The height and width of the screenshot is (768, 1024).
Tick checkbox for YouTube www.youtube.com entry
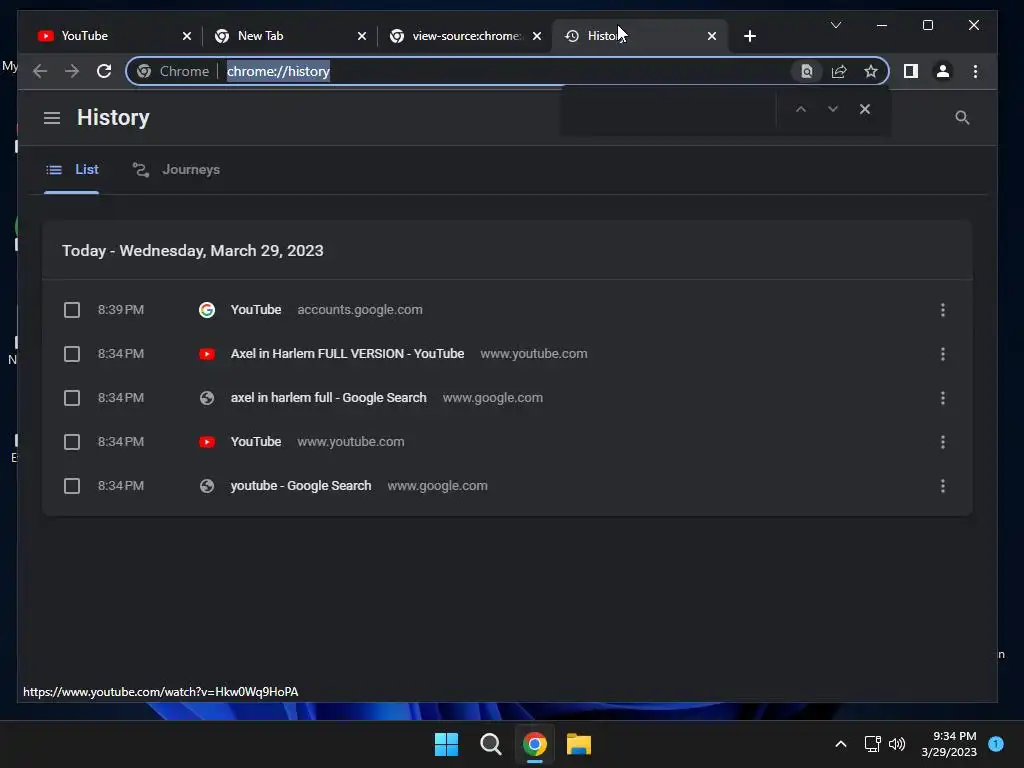(72, 442)
